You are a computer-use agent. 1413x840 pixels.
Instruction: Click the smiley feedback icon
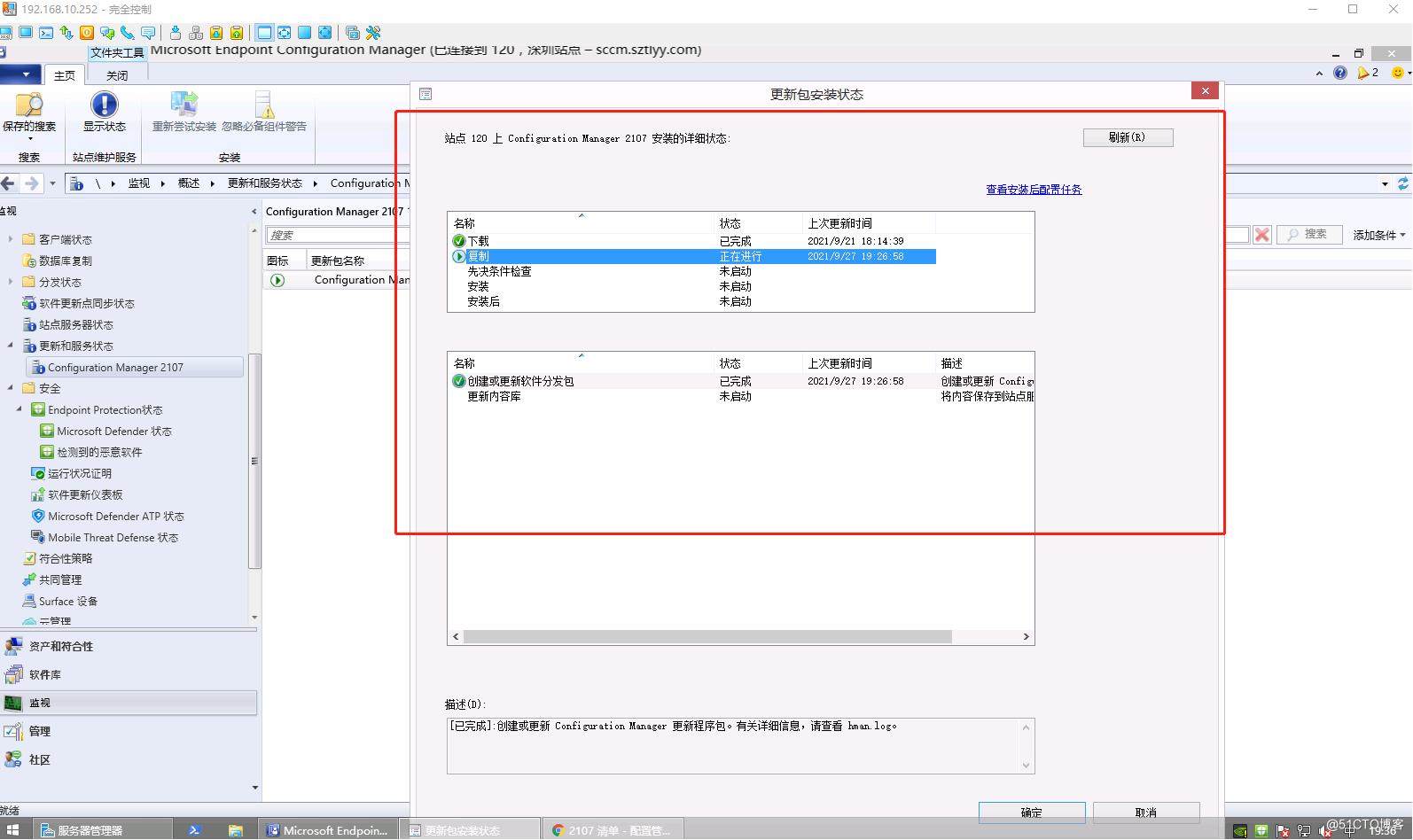[x=1398, y=73]
